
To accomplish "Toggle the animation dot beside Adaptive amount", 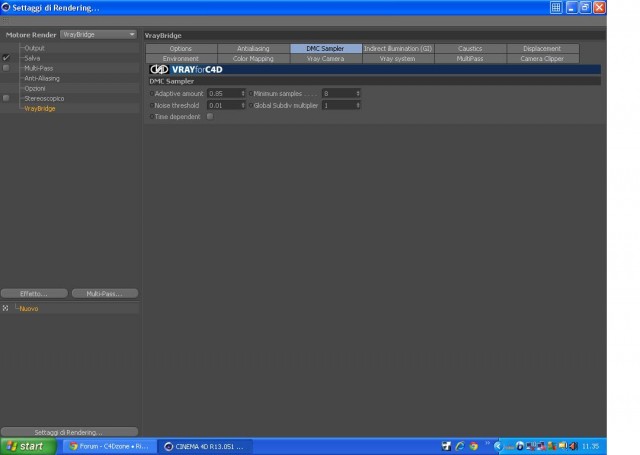I will [x=151, y=93].
